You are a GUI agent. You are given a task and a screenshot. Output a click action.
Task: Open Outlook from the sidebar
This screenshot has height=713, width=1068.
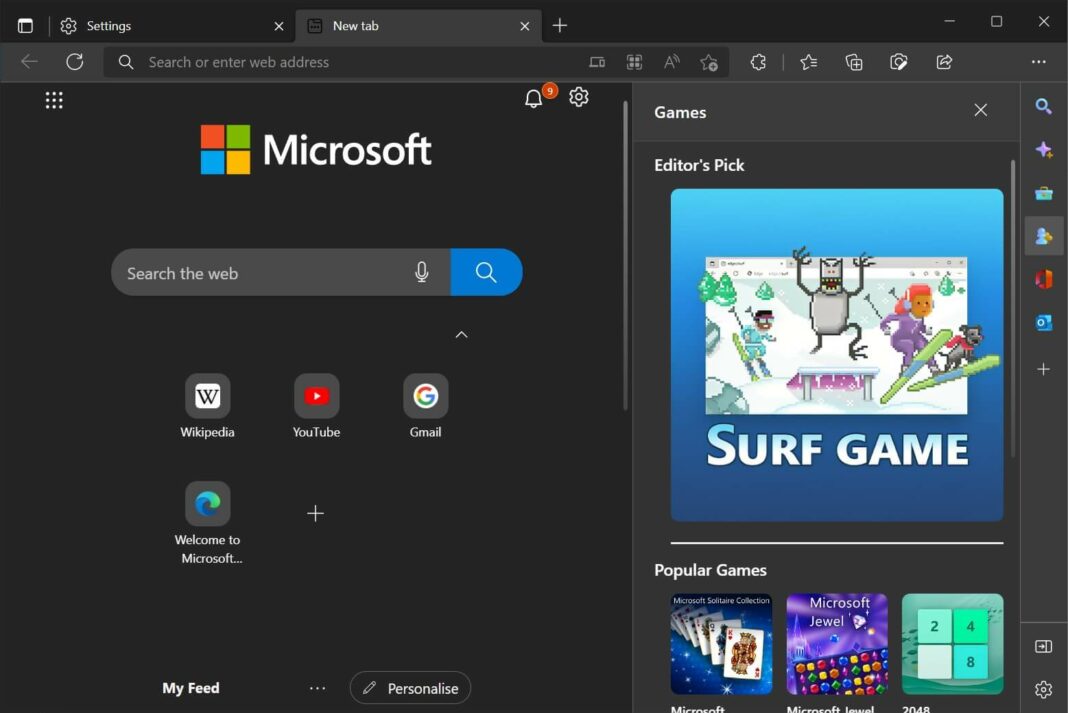coord(1044,322)
